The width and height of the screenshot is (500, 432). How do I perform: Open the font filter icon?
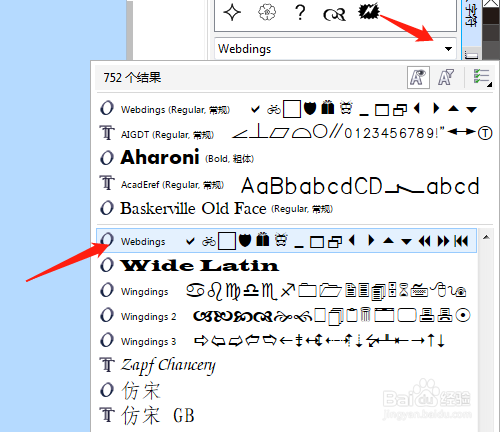[446, 77]
